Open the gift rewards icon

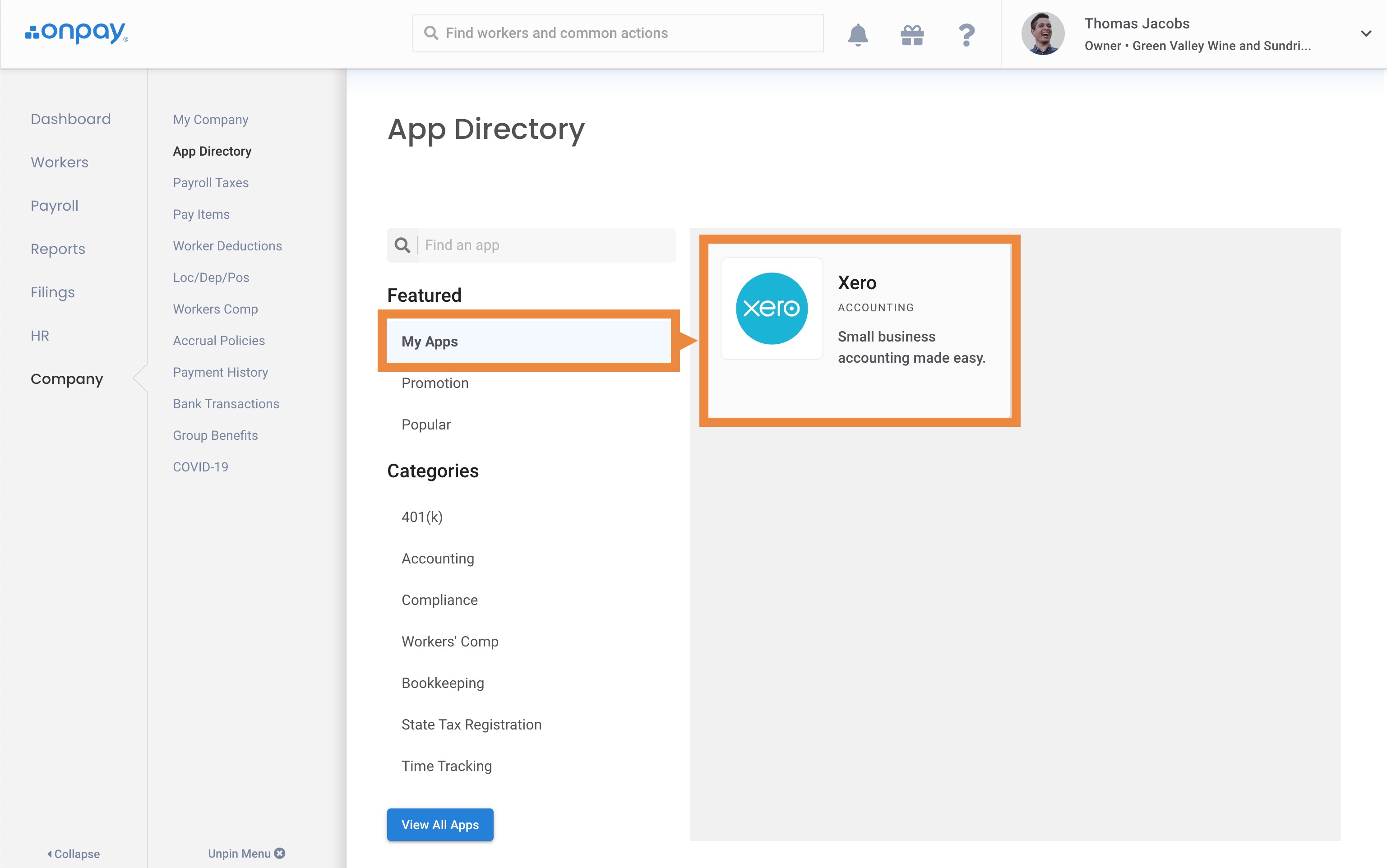[912, 35]
